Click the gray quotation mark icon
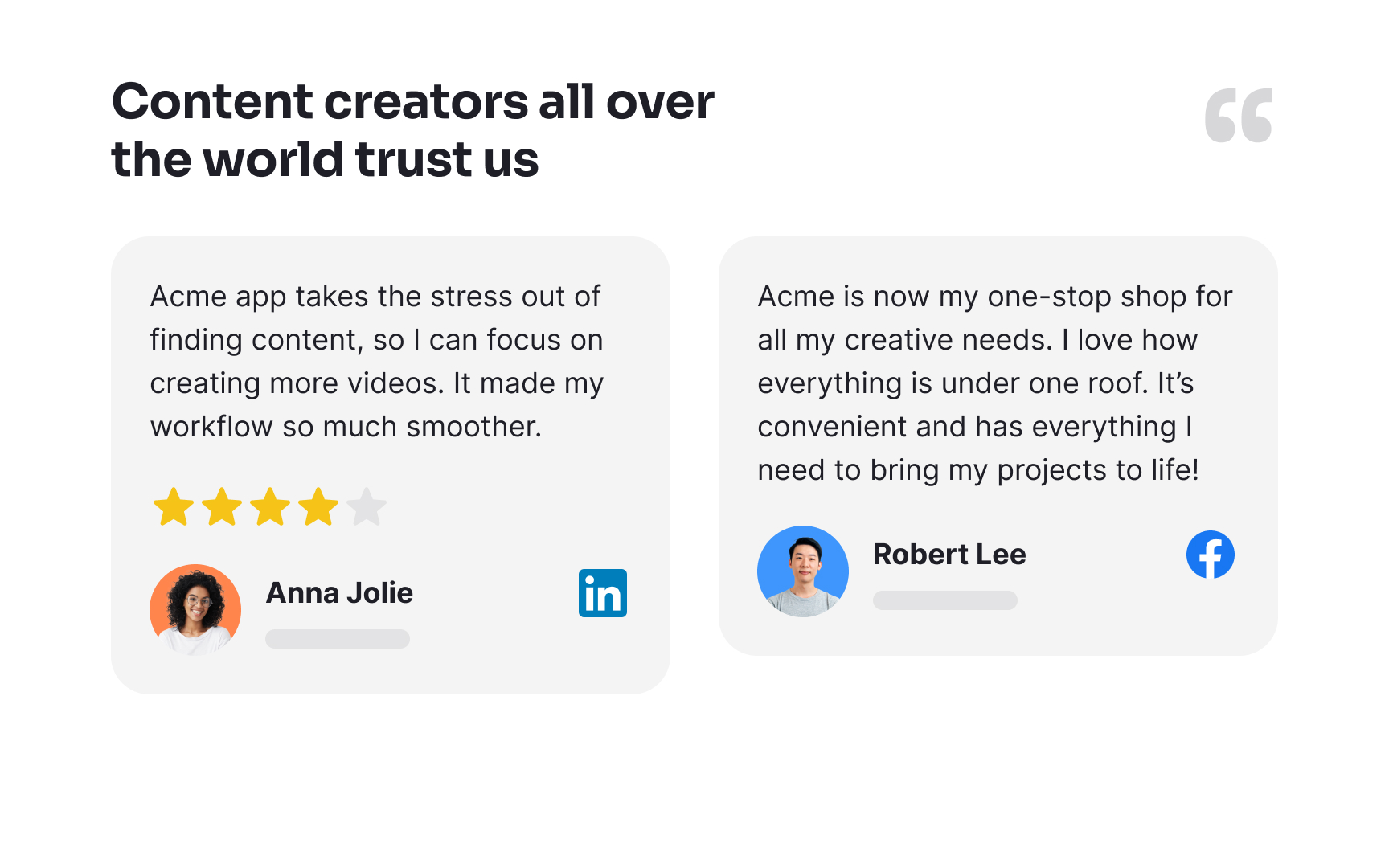1389x868 pixels. tap(1237, 113)
